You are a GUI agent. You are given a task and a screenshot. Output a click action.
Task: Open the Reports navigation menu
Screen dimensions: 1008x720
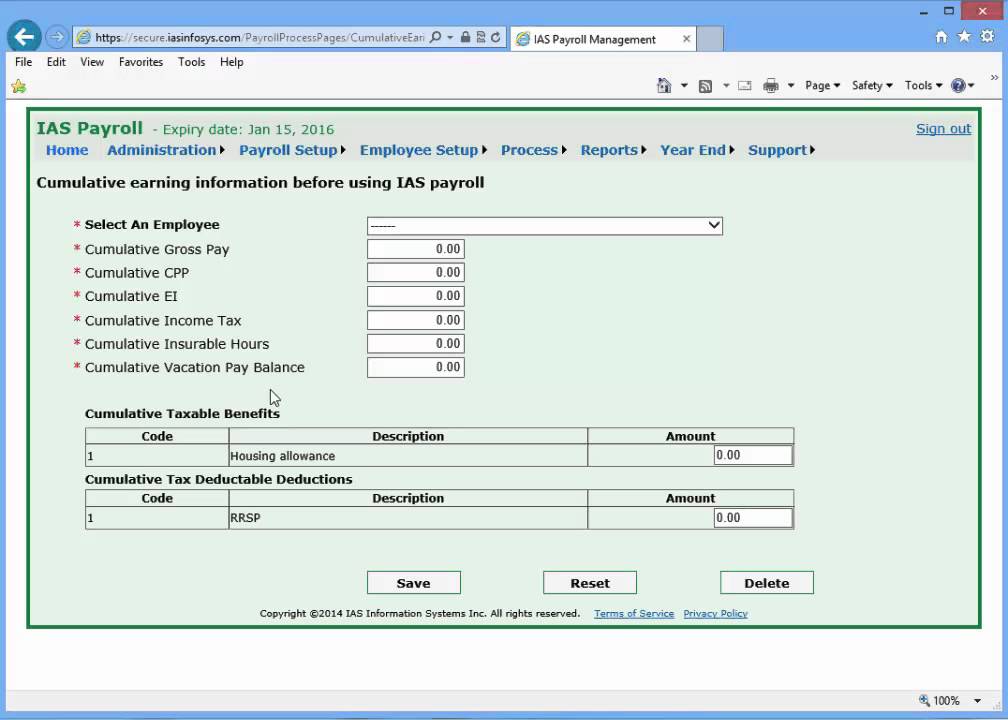pyautogui.click(x=613, y=150)
